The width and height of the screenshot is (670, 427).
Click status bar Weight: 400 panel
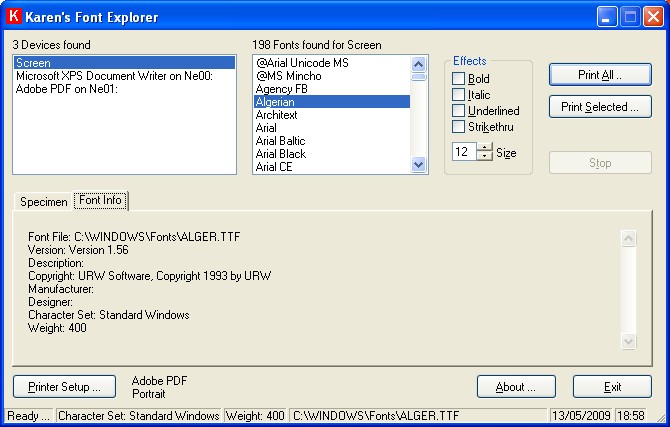[255, 415]
